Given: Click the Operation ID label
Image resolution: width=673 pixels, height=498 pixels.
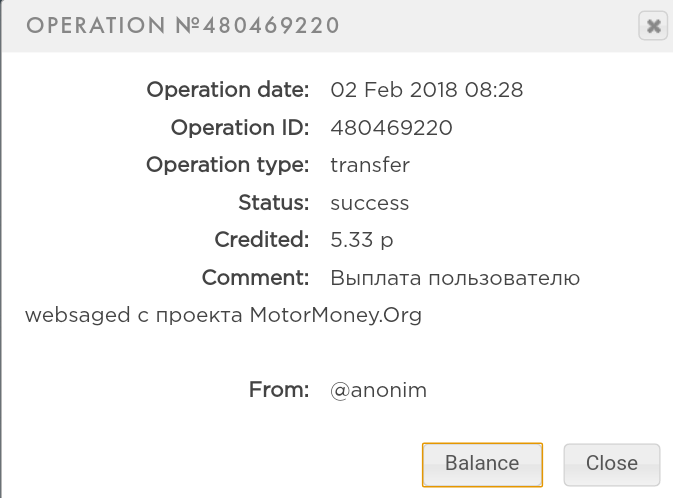Looking at the screenshot, I should pos(240,128).
